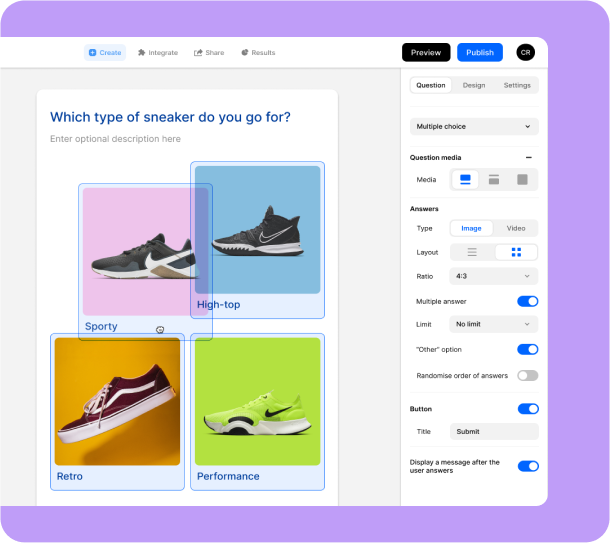Viewport: 610px width, 543px height.
Task: Click the Publish button
Action: tap(480, 52)
